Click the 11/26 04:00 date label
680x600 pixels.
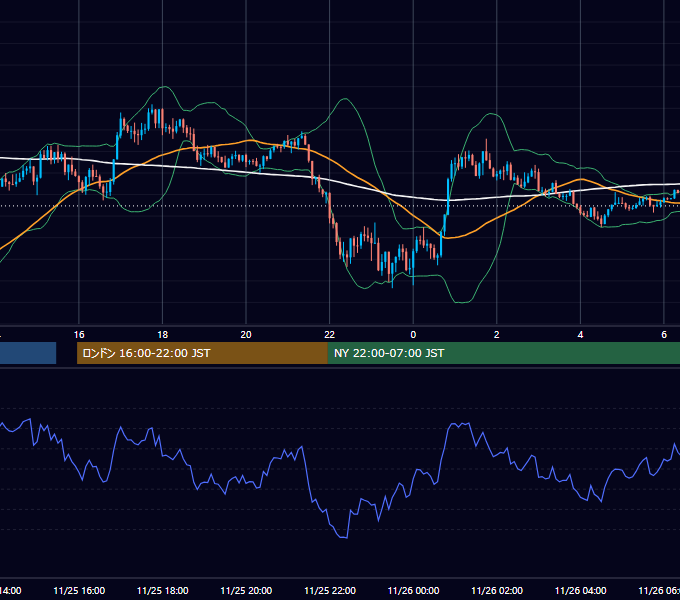[x=580, y=590]
